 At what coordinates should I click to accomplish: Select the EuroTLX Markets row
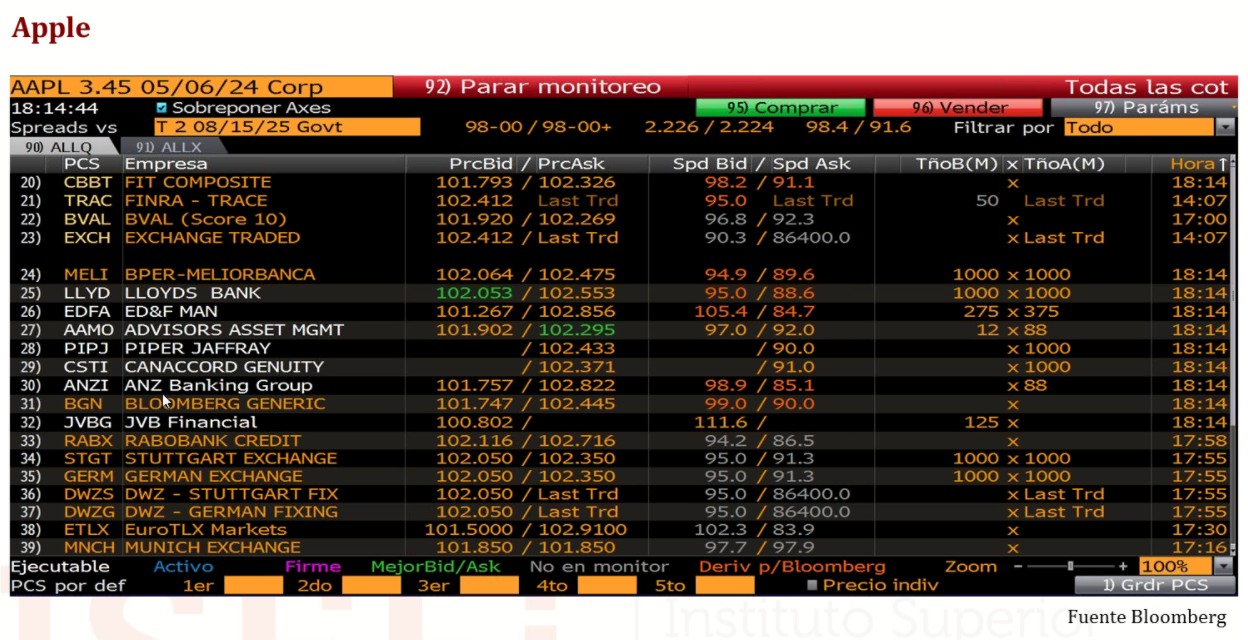pyautogui.click(x=620, y=530)
